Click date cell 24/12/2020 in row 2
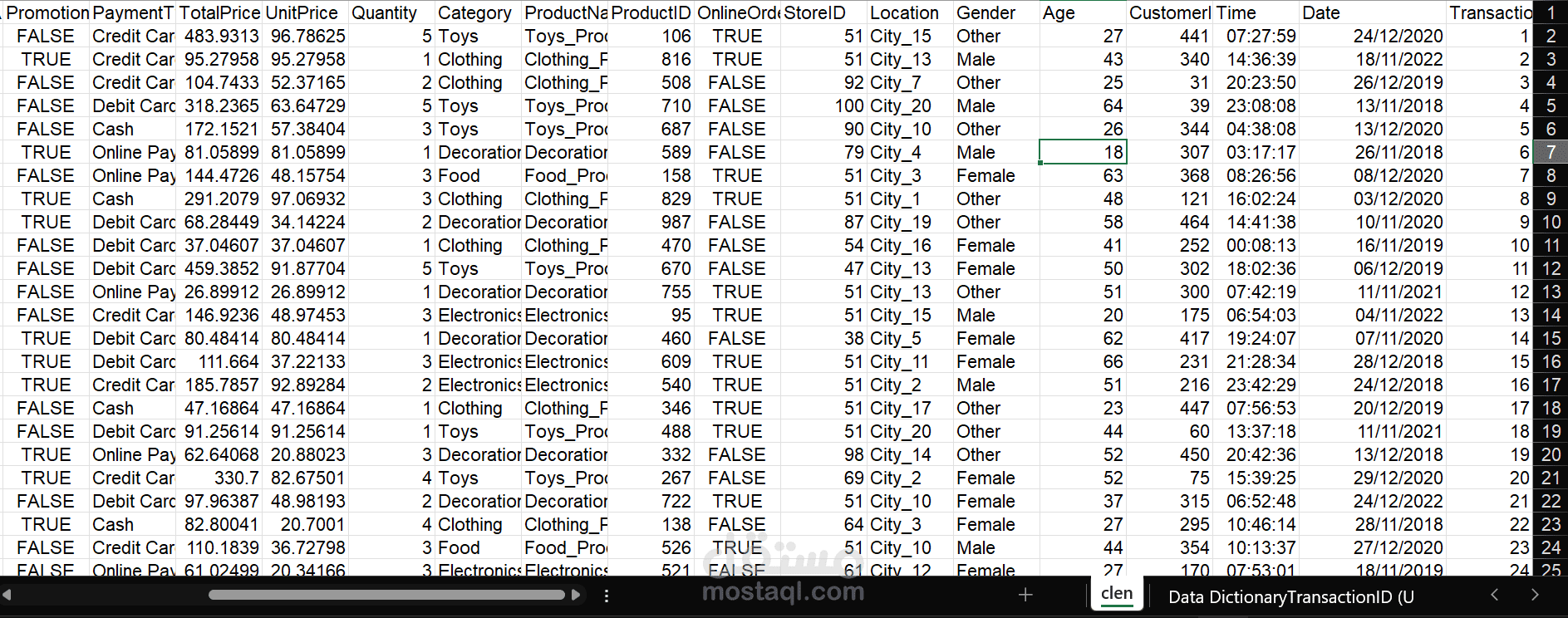 [x=1372, y=37]
